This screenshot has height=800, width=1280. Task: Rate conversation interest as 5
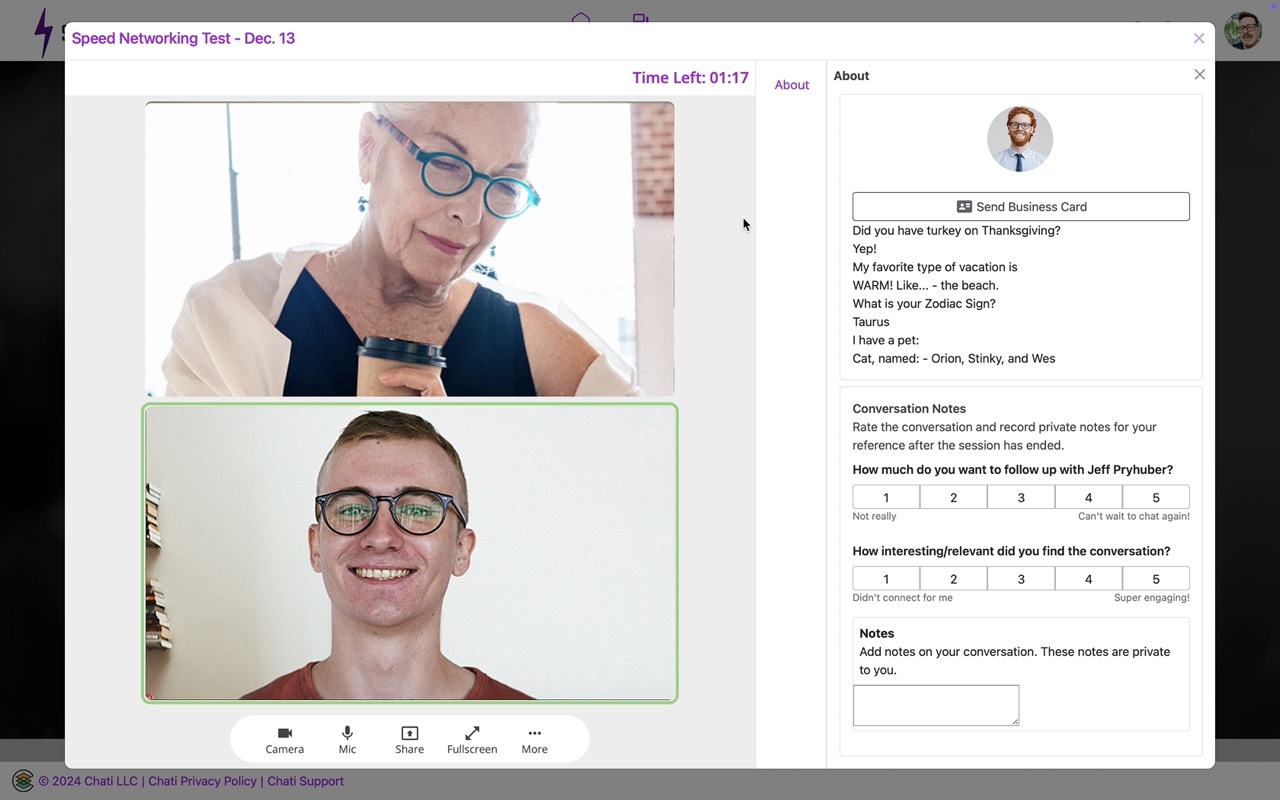point(1156,578)
